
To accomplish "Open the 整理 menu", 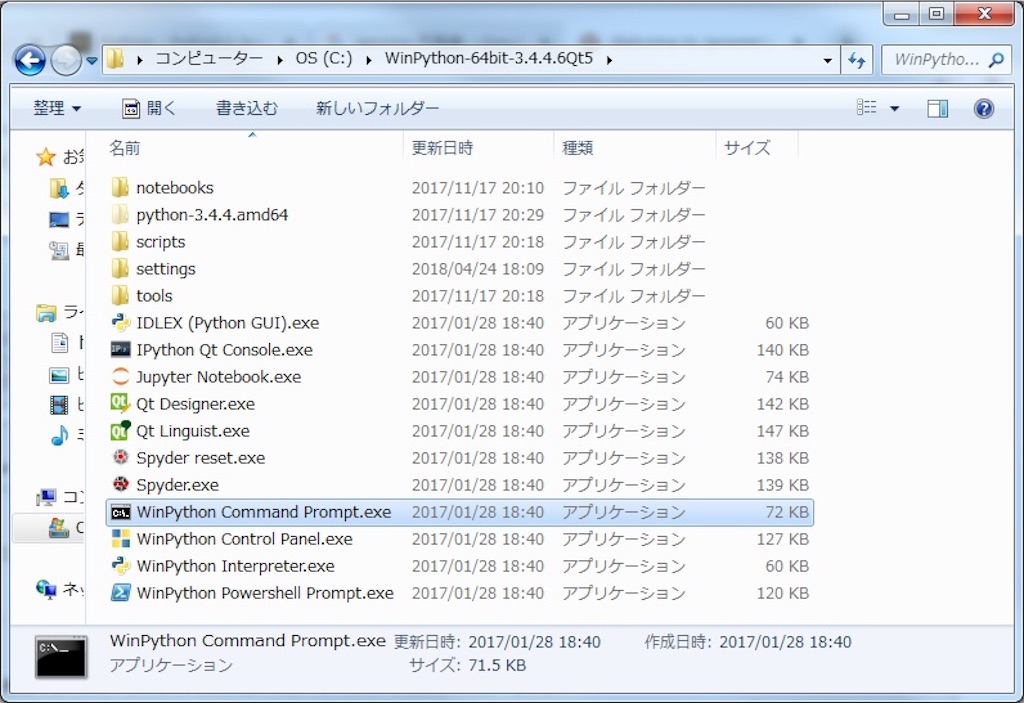I will pos(57,108).
